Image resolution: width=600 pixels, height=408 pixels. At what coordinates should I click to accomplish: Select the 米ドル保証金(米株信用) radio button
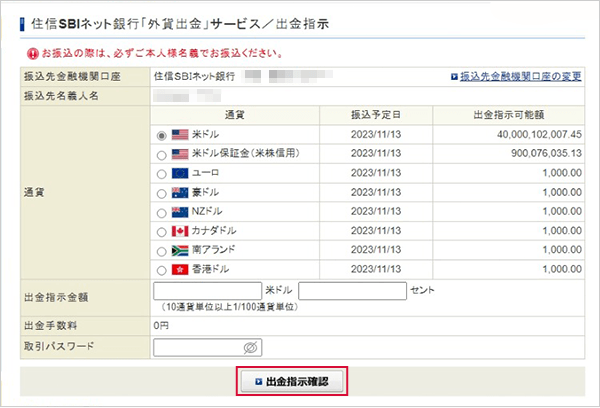pos(162,155)
